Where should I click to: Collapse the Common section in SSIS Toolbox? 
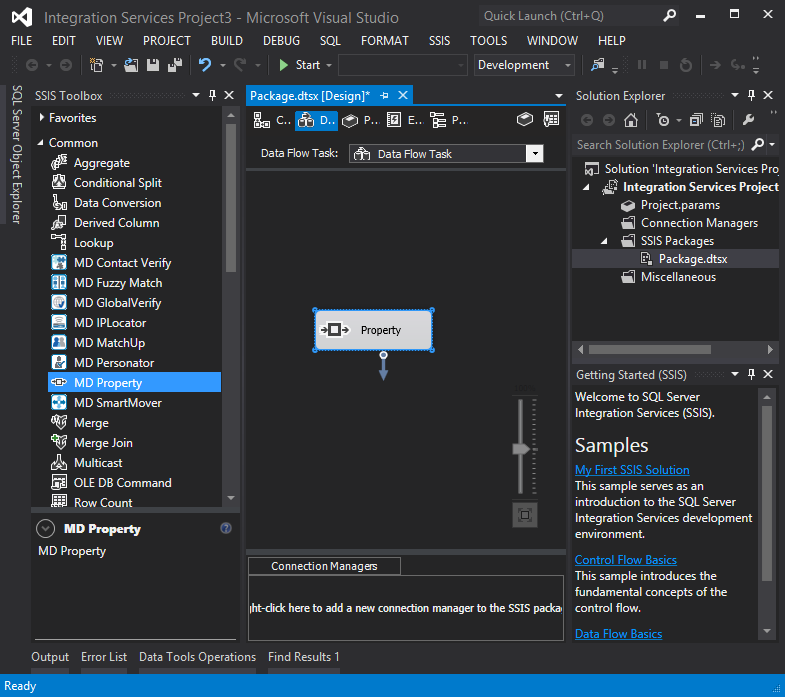[41, 143]
